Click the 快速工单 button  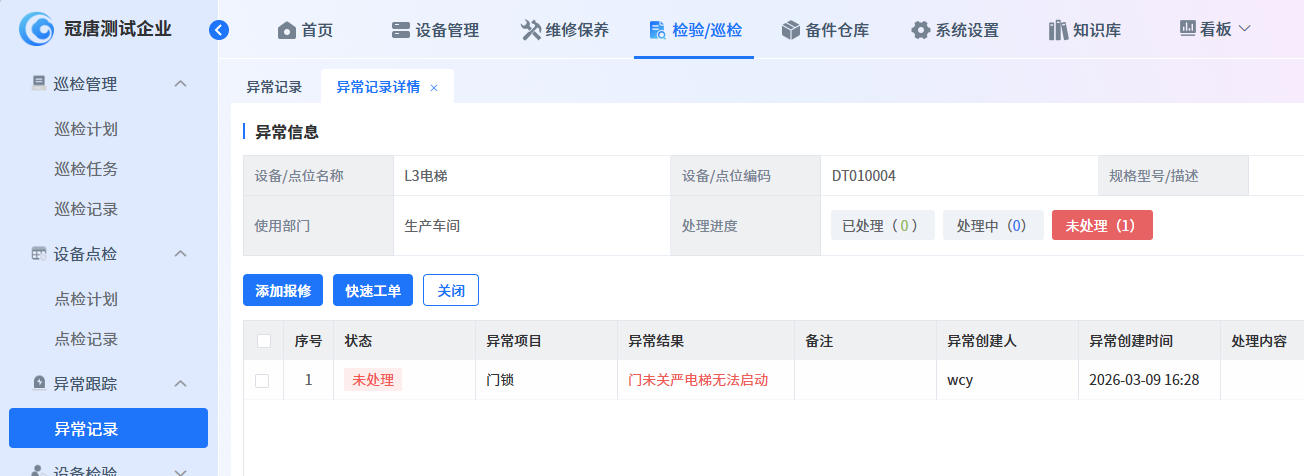click(x=373, y=291)
